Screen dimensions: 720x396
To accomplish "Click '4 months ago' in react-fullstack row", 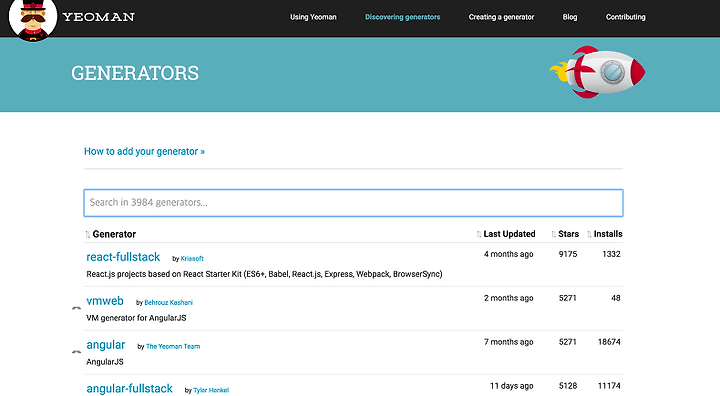I will (508, 254).
